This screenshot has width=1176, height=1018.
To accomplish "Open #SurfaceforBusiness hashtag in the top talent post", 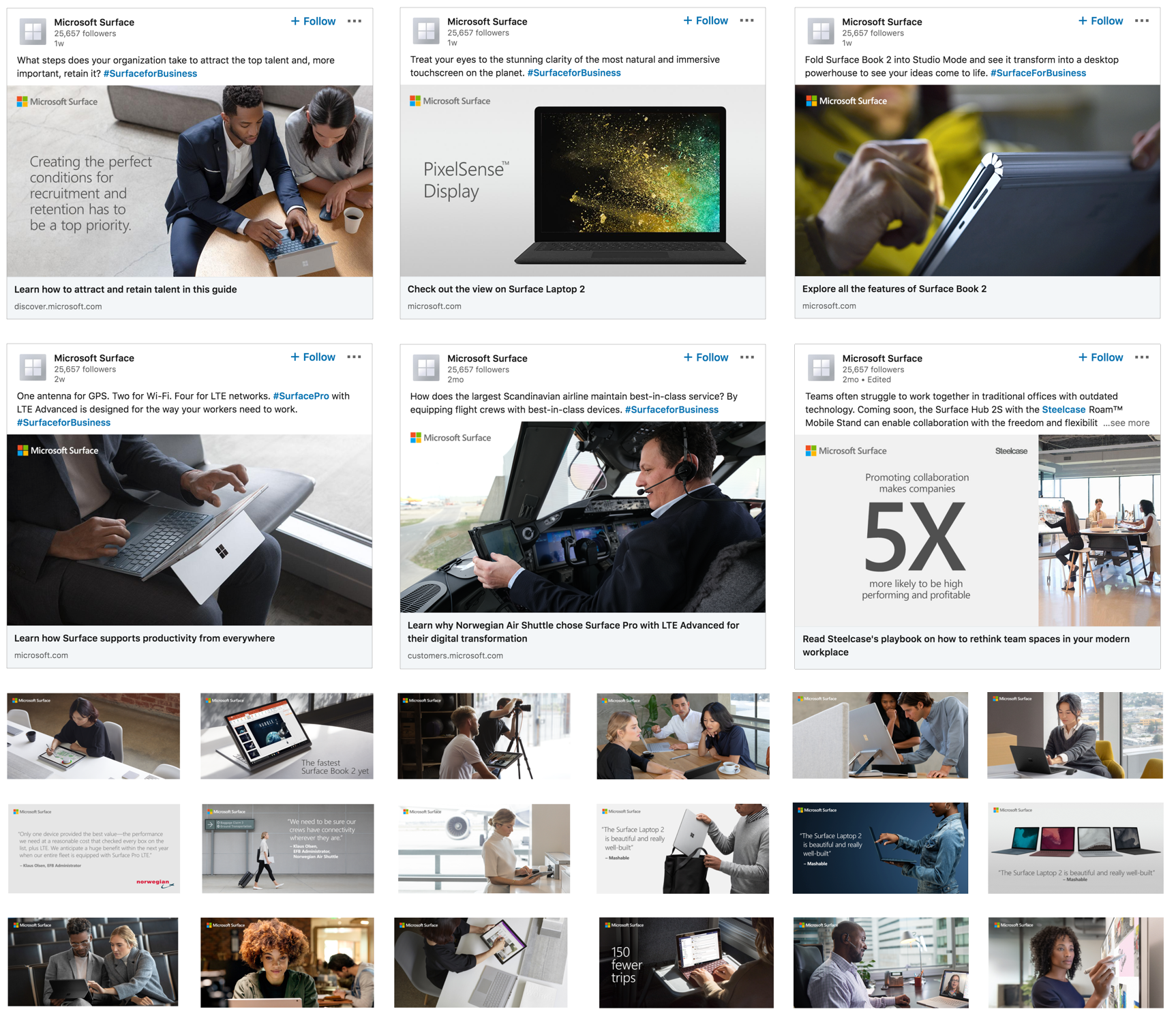I will click(150, 74).
